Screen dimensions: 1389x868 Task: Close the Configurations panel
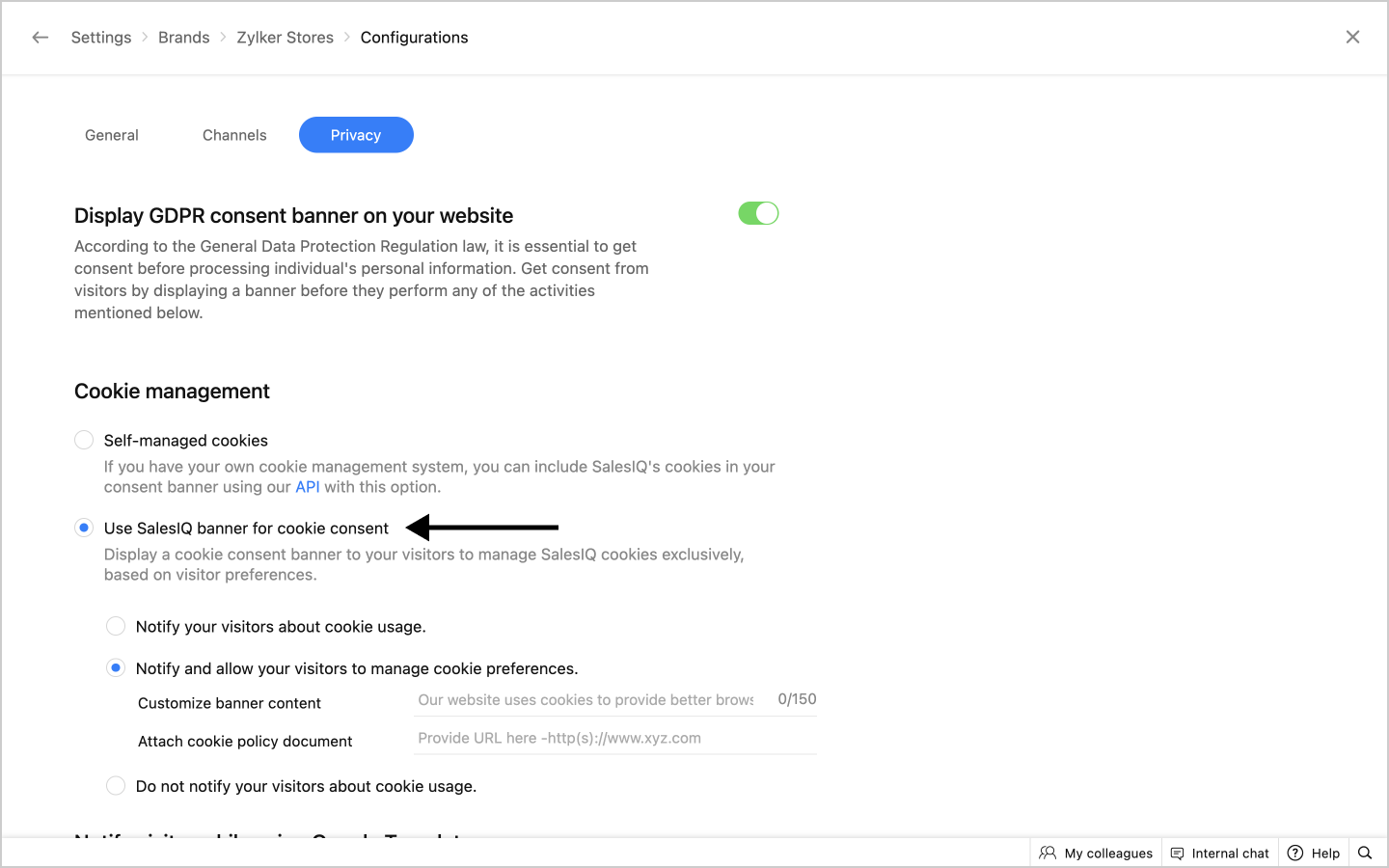tap(1352, 37)
